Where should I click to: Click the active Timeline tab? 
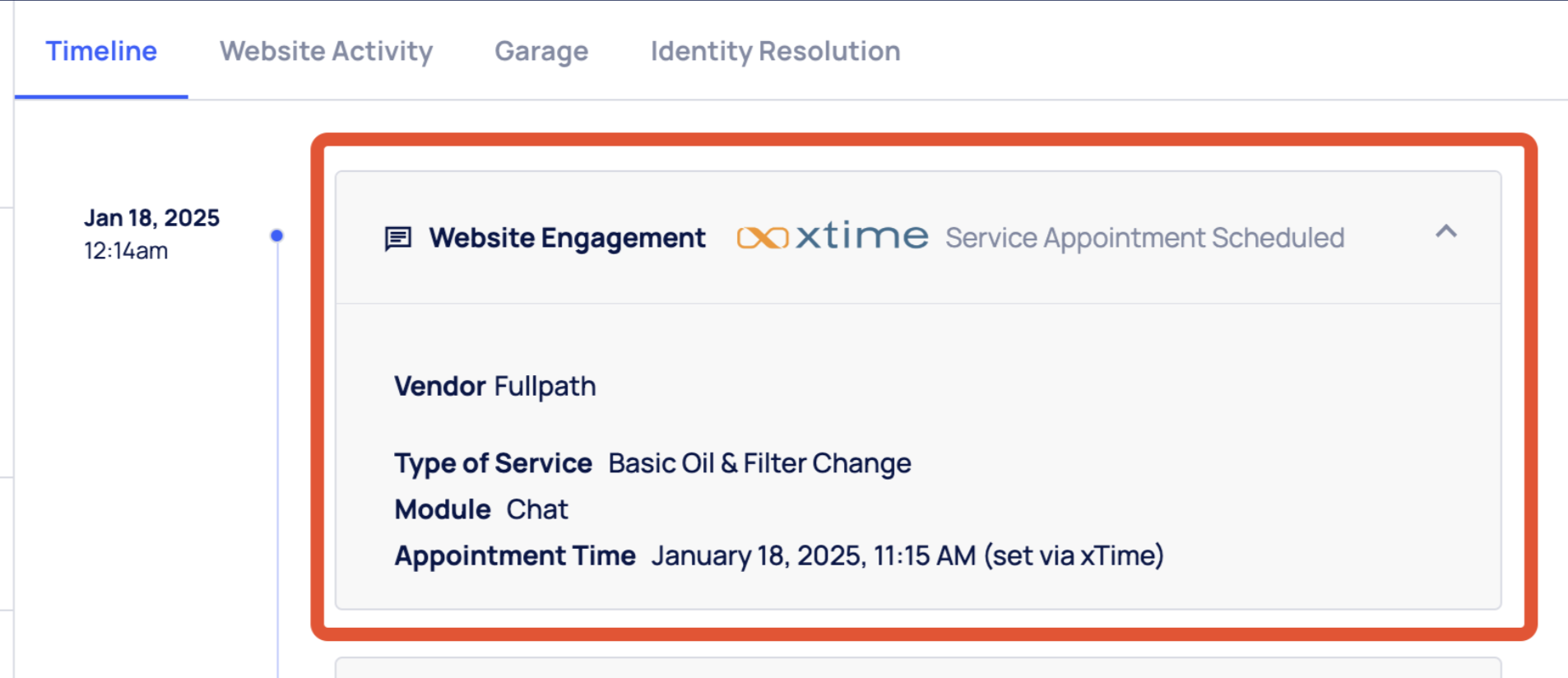pos(100,51)
